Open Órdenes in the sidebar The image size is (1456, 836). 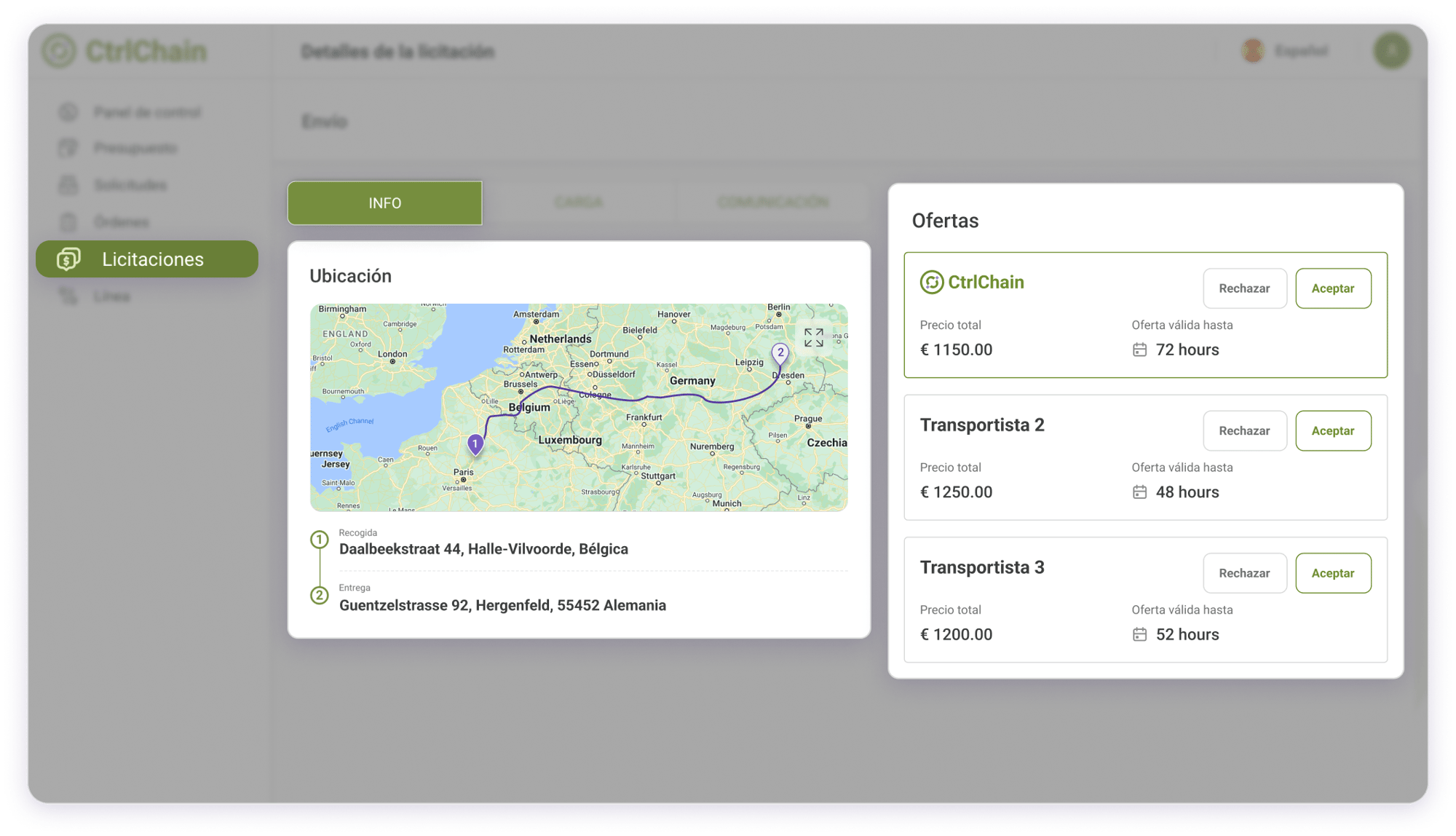122,222
